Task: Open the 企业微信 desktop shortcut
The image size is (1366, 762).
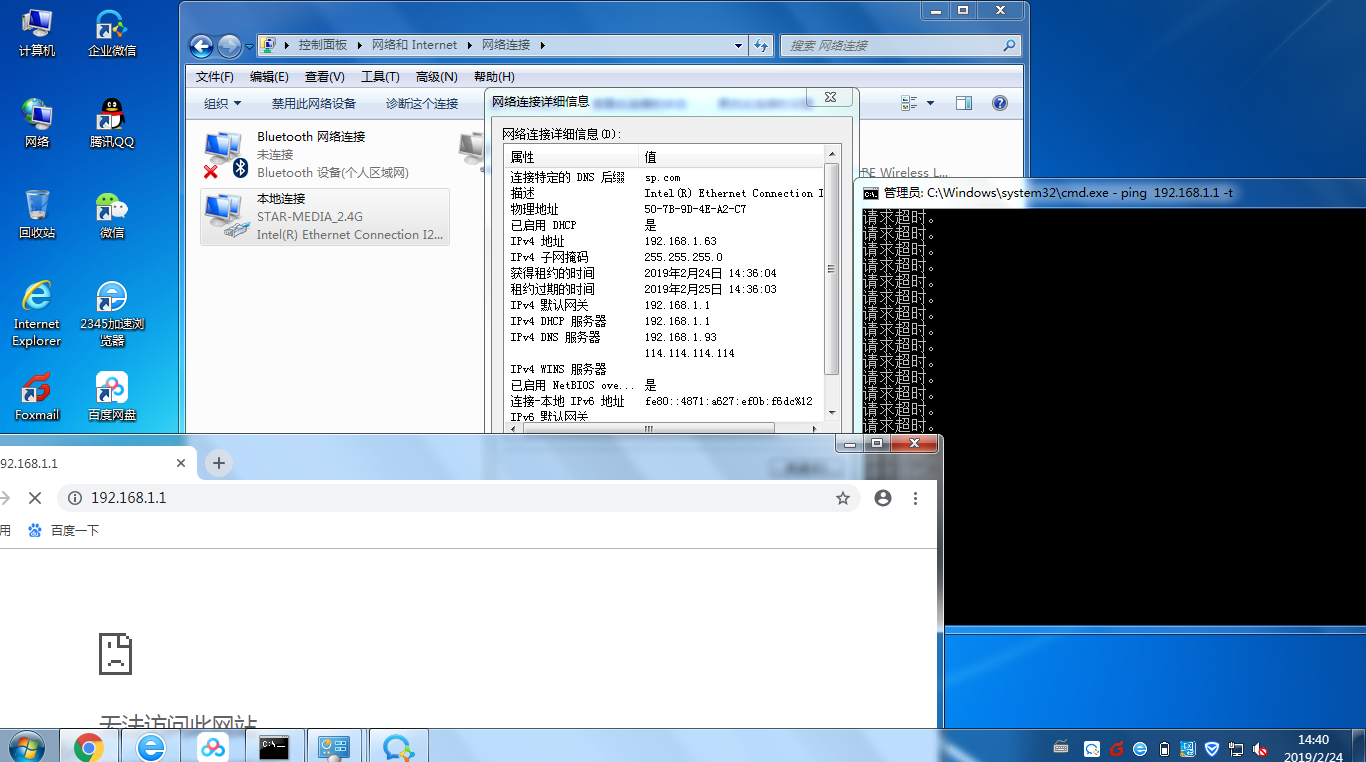Action: 112,33
